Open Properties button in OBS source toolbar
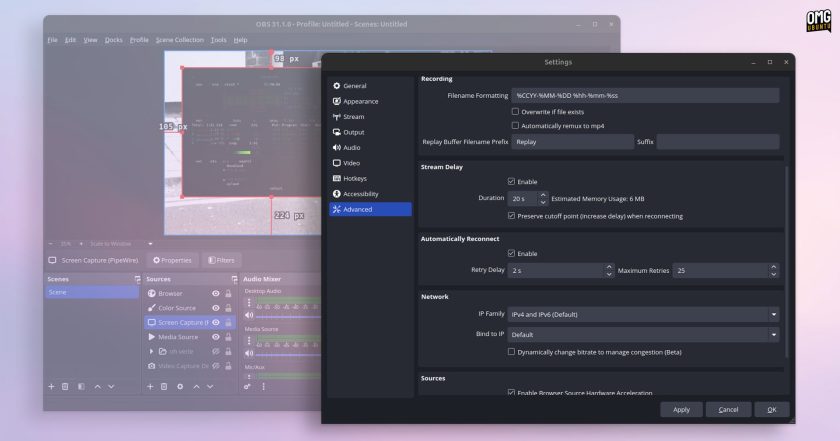Viewport: 840px width, 441px height. tap(172, 260)
